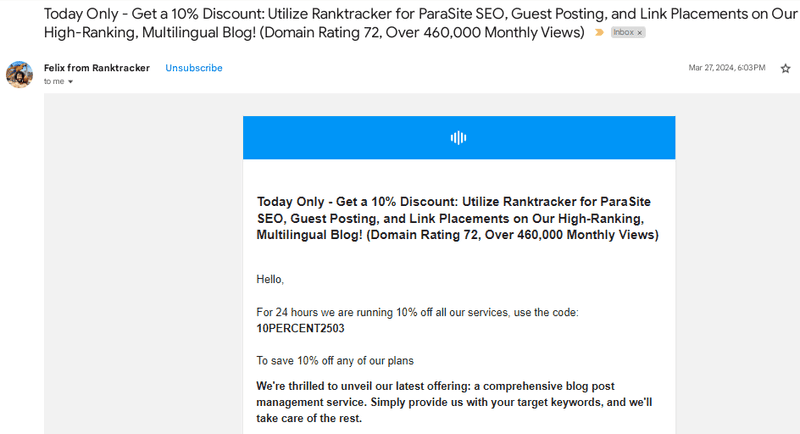Click the "Hello," greeting text
The width and height of the screenshot is (800, 434).
click(x=270, y=279)
